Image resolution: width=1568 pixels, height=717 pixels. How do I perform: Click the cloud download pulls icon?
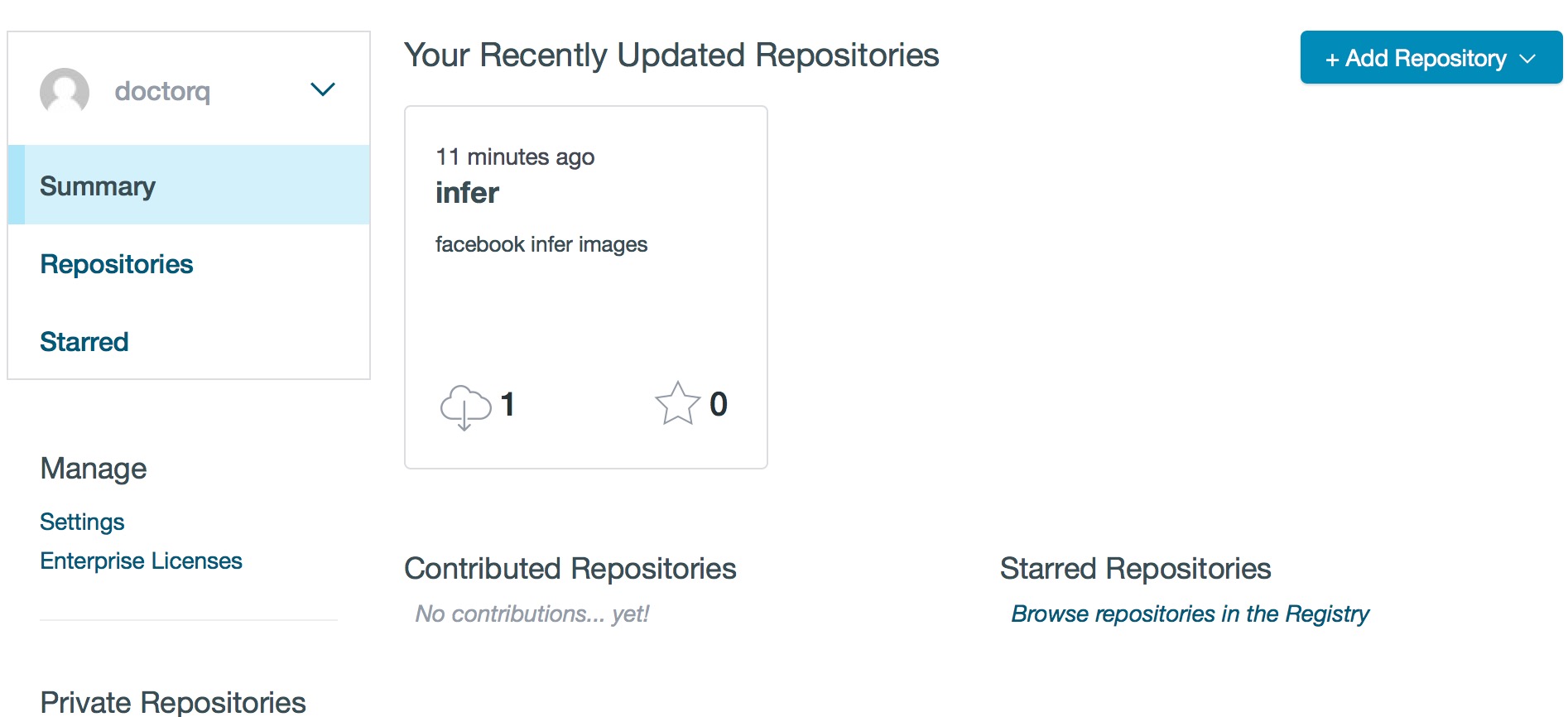pos(465,406)
